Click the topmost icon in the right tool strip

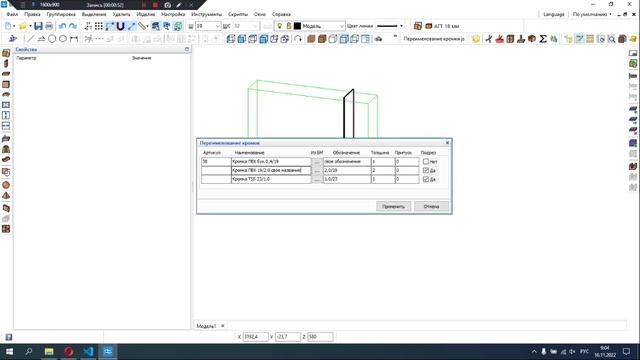(633, 53)
